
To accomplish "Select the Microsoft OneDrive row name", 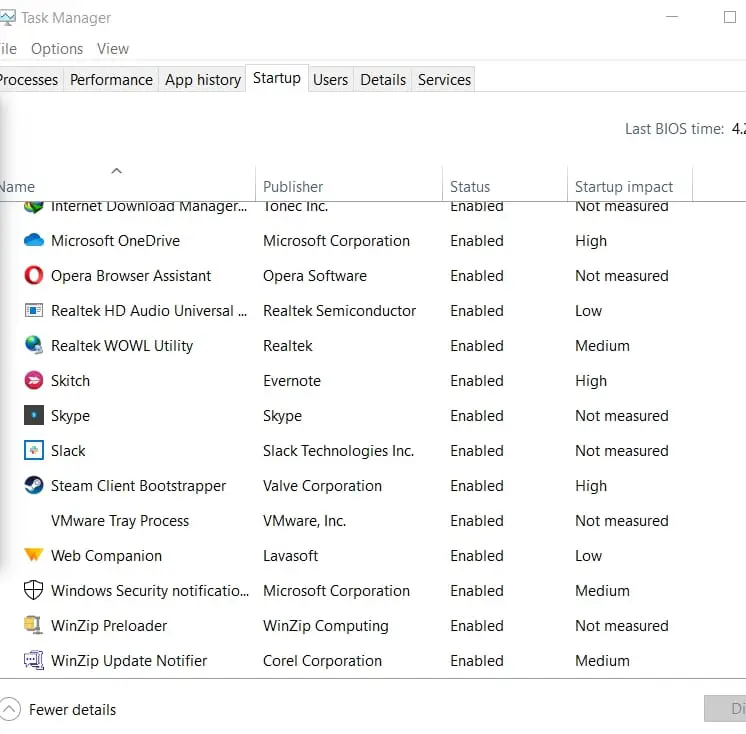I will 116,241.
